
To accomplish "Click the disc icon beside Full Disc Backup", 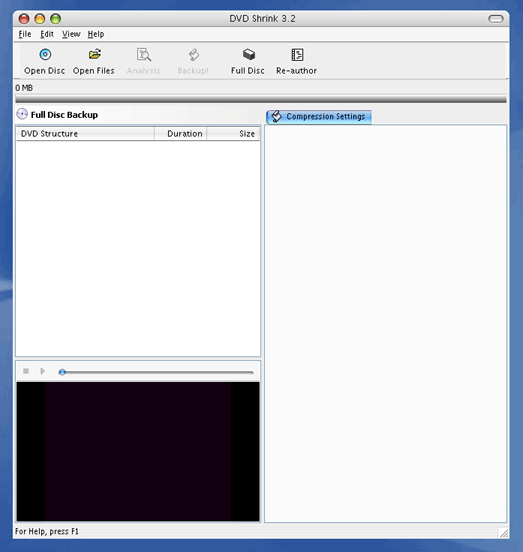I will (22, 114).
